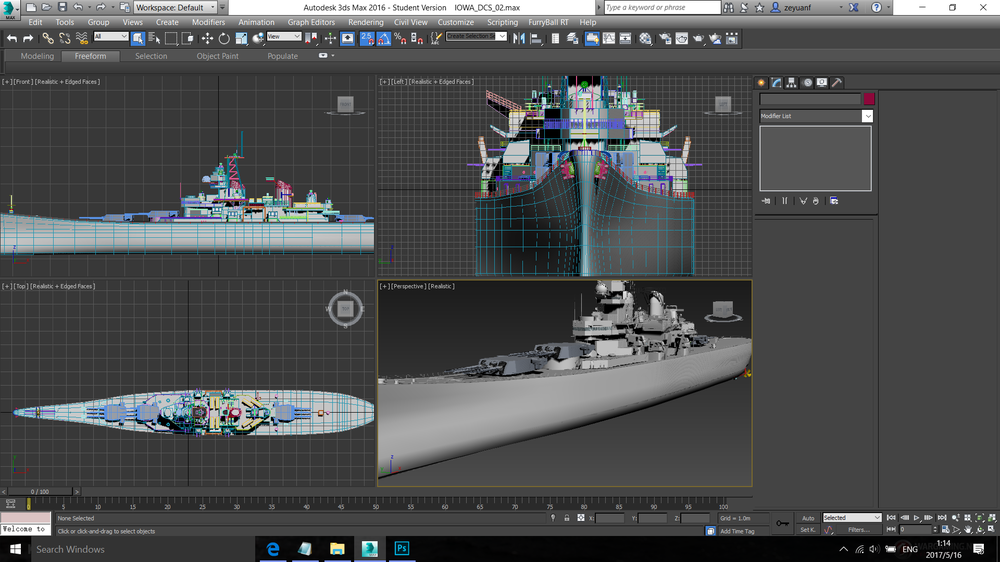
Task: Click the object color swatch
Action: (869, 99)
